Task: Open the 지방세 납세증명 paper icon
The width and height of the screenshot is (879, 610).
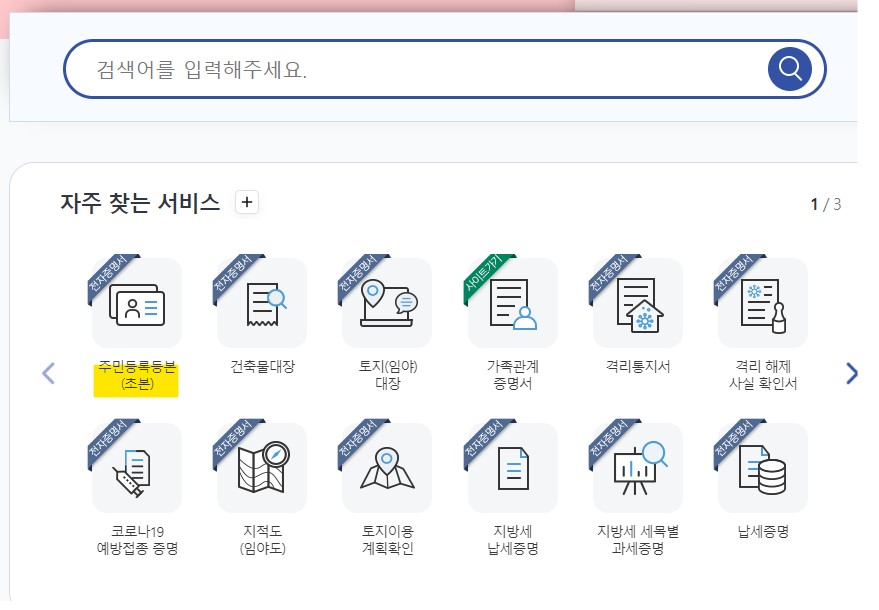Action: pos(512,468)
